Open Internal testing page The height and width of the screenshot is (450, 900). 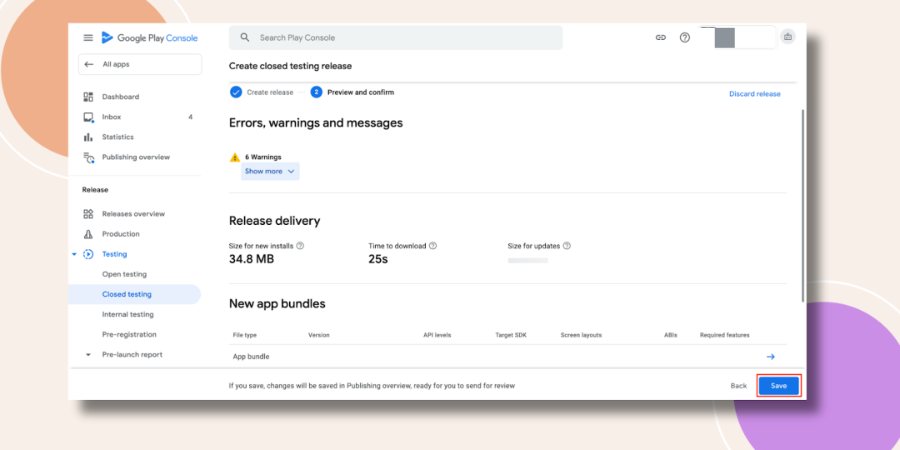pos(128,315)
